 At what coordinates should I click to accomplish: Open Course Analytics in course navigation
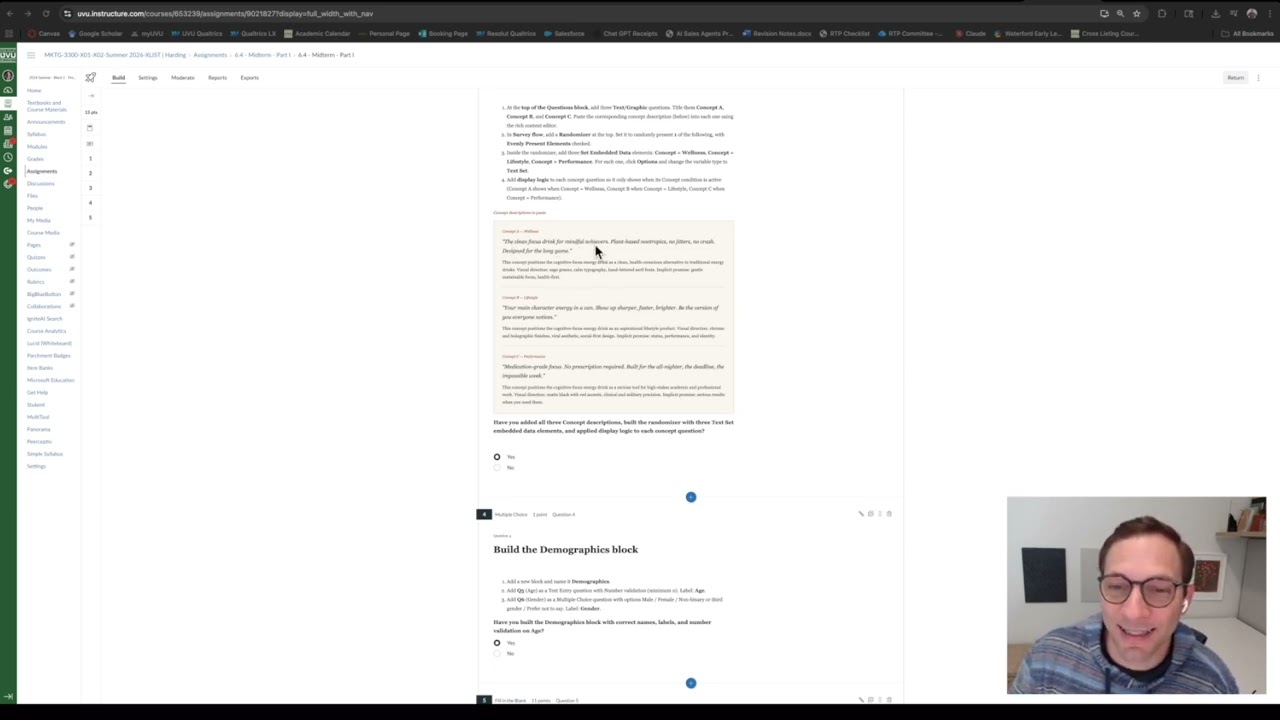pos(46,331)
